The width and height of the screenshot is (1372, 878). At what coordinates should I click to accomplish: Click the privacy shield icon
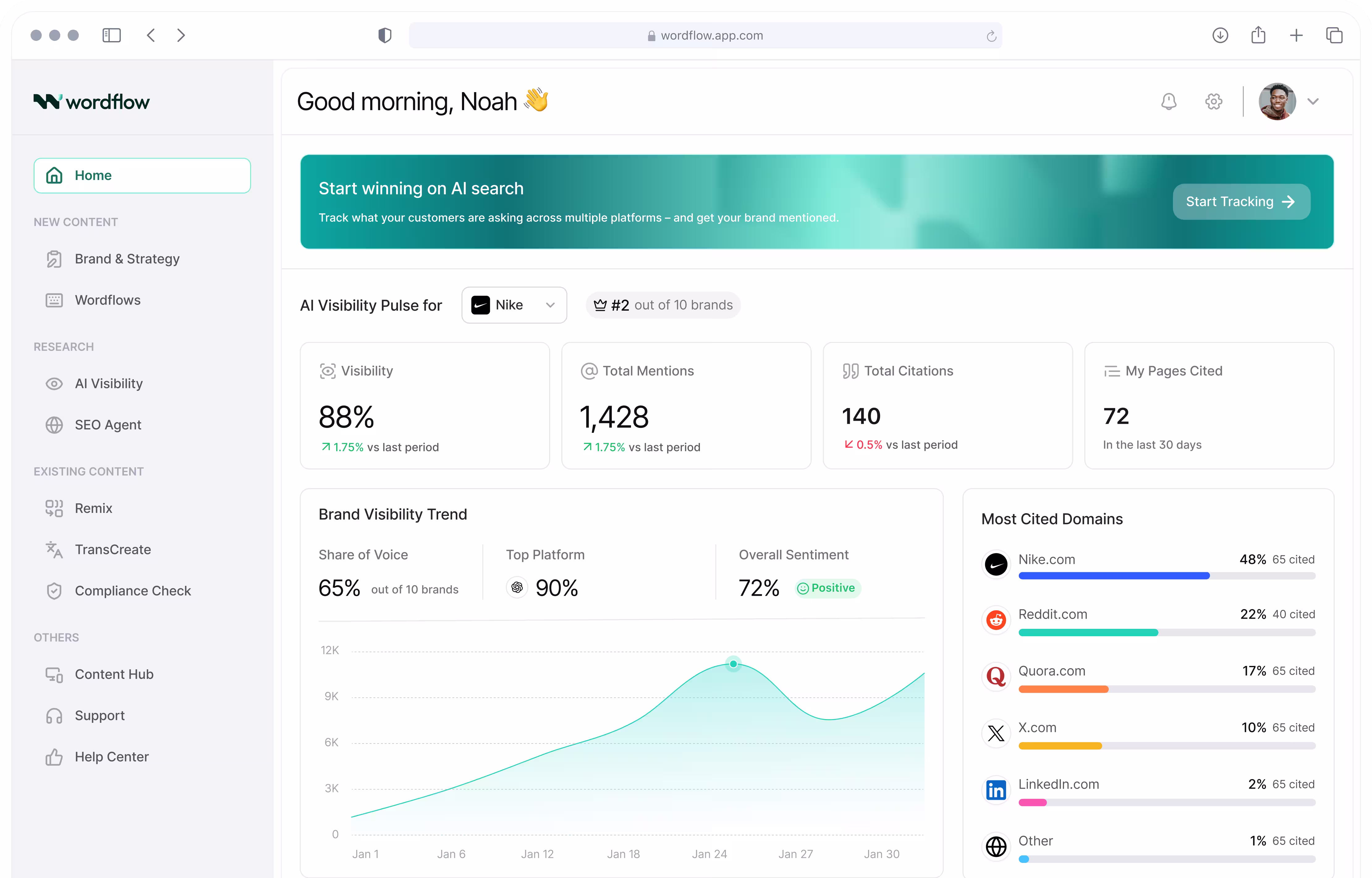385,35
